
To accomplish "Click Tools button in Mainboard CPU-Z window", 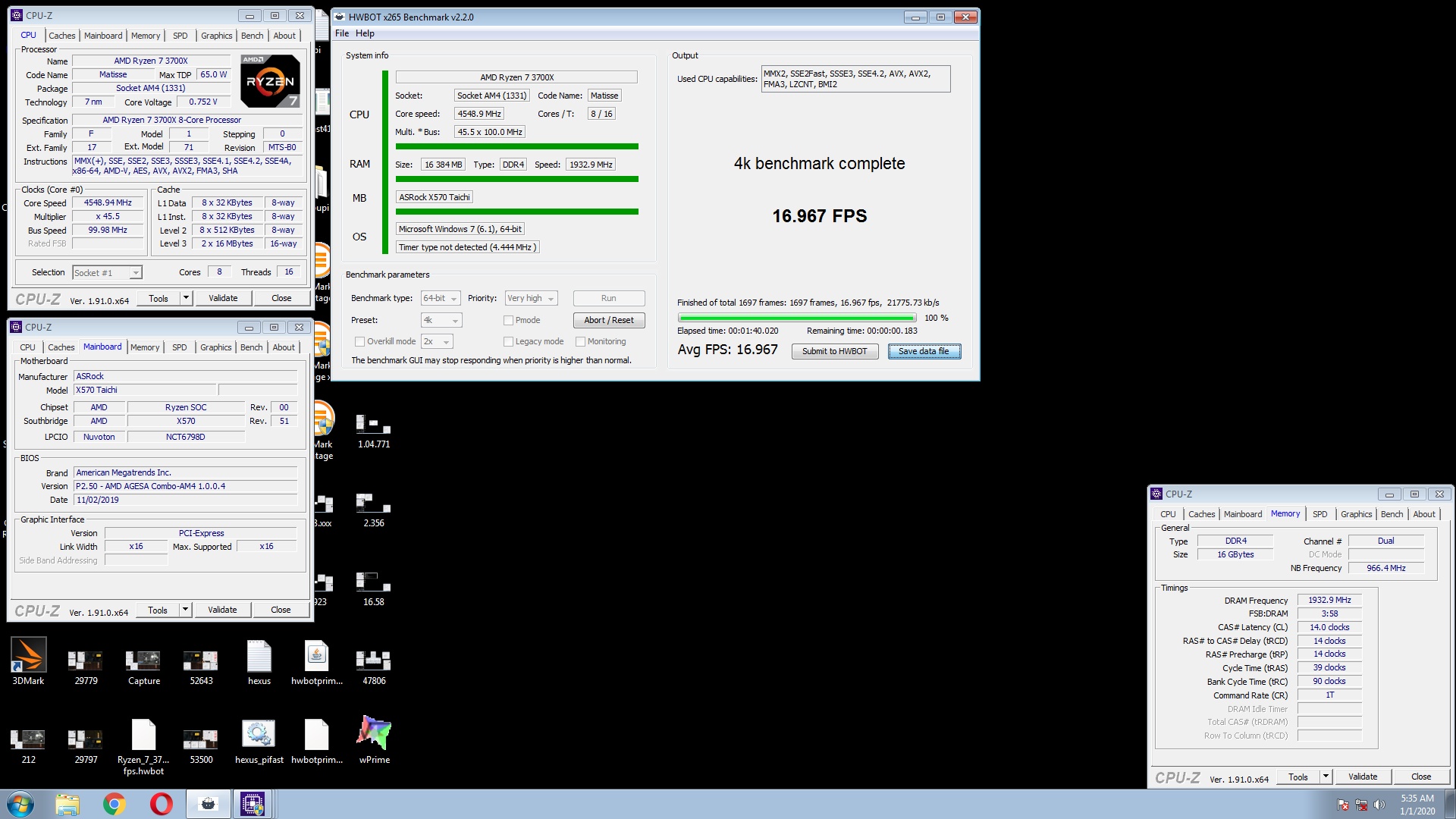I will point(158,610).
